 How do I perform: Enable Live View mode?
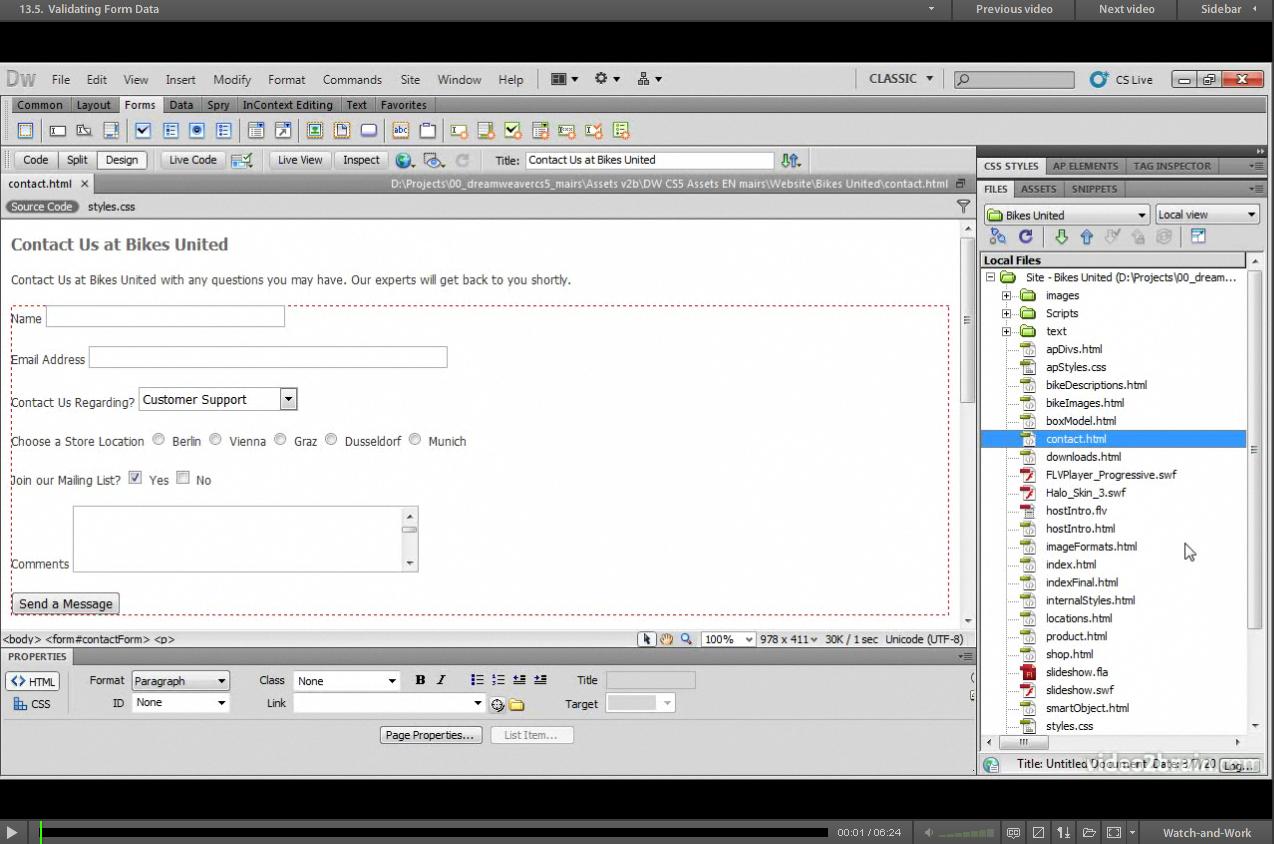298,160
